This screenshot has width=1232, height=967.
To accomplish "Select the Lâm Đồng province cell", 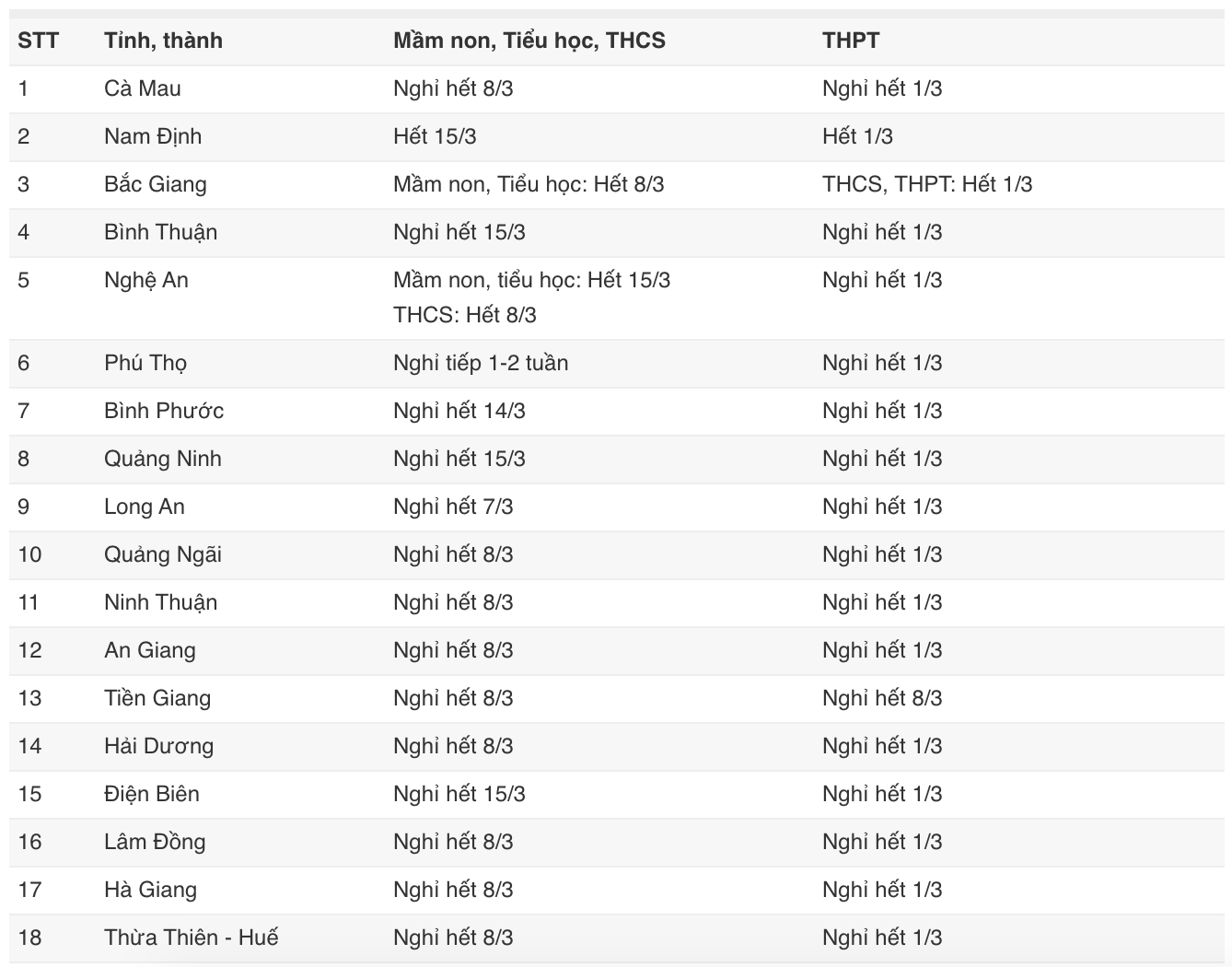I will [x=154, y=842].
